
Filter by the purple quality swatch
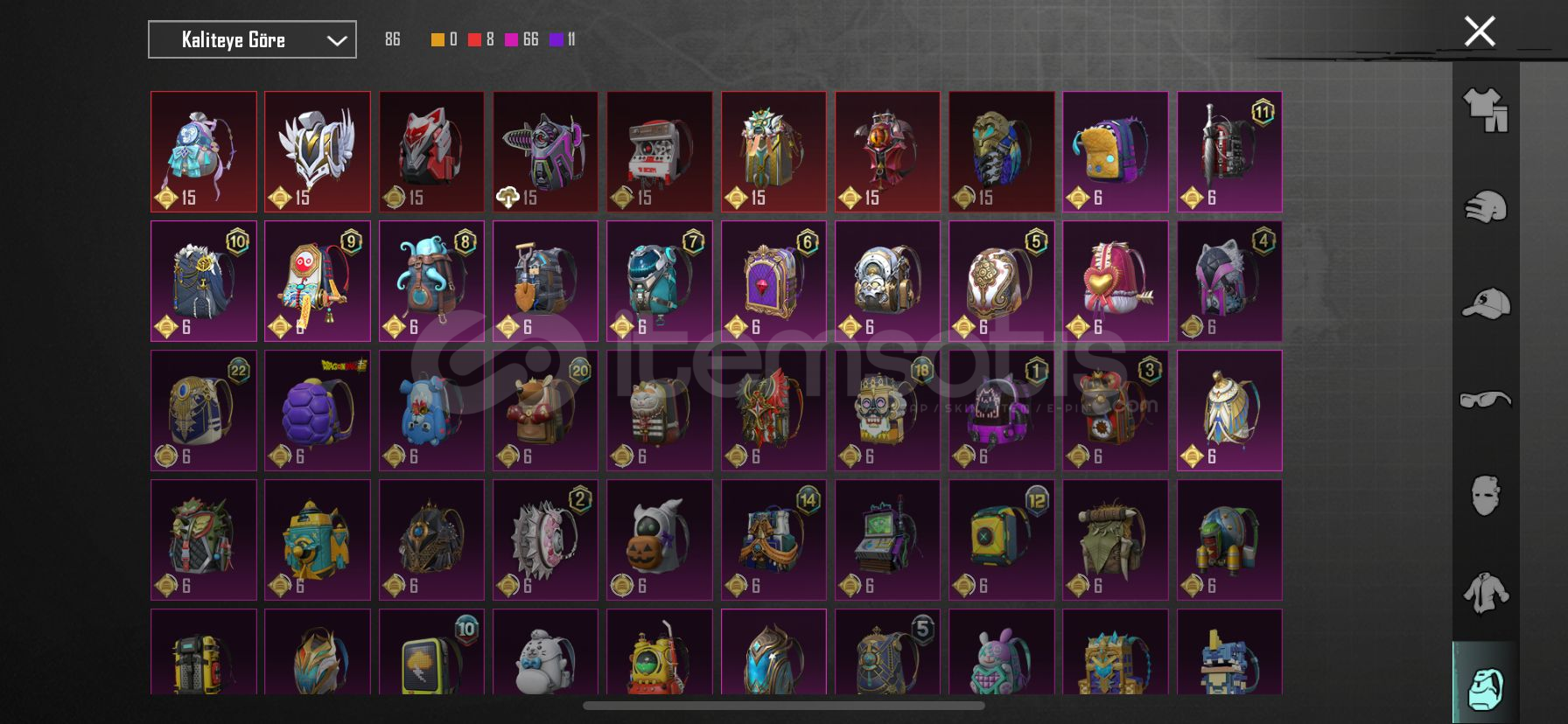point(556,39)
